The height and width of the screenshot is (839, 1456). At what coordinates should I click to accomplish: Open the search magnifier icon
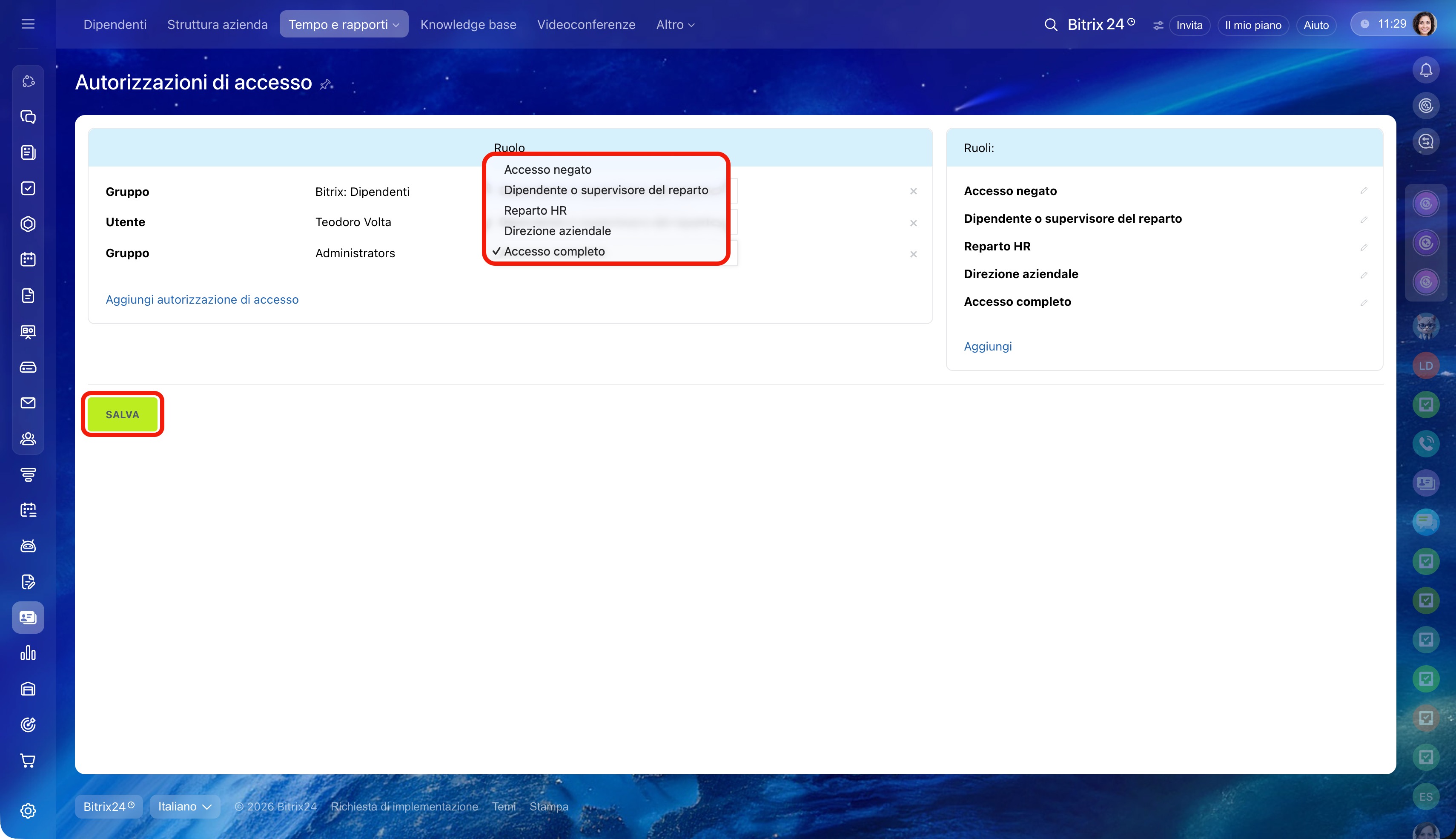click(x=1051, y=25)
